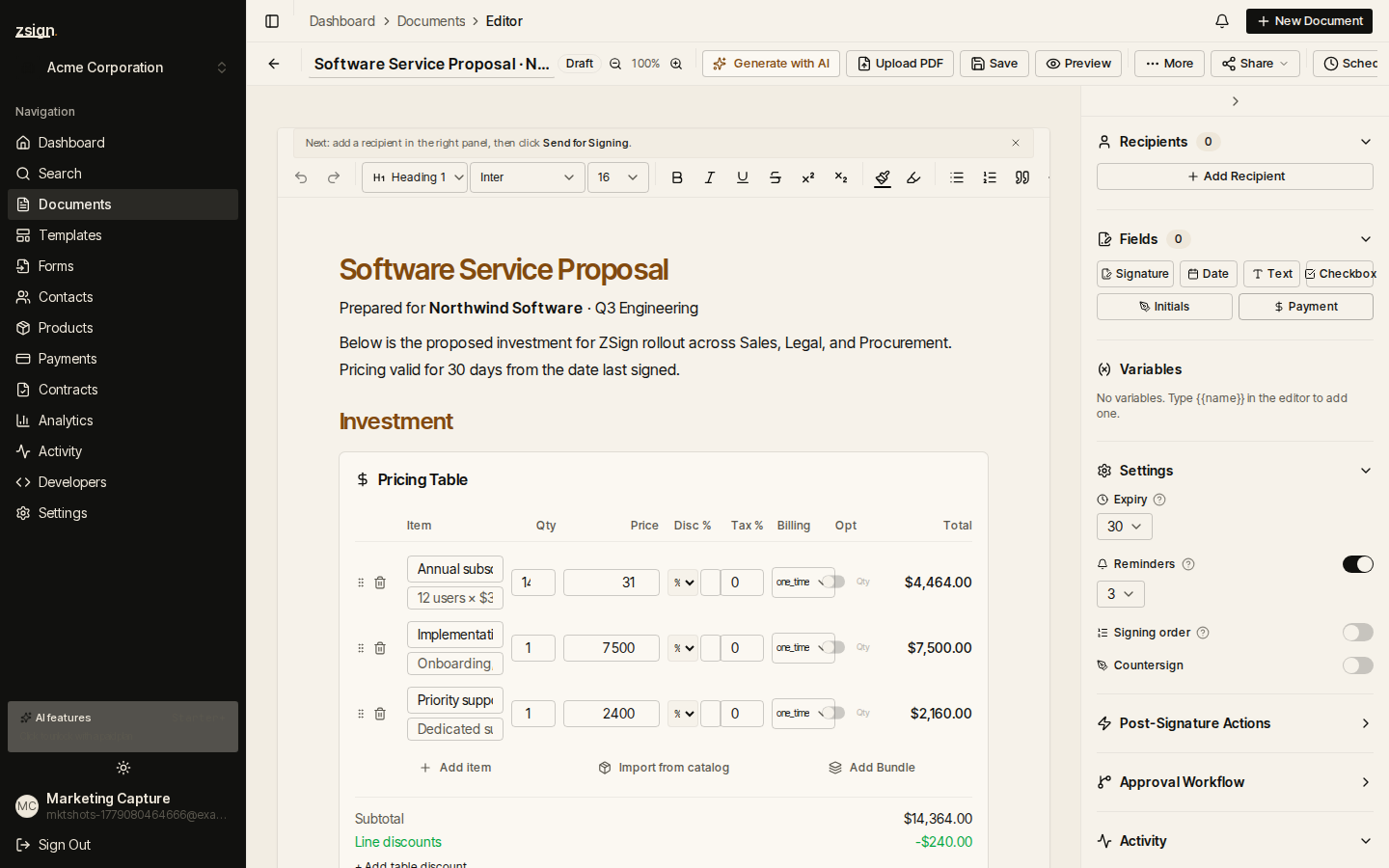The image size is (1389, 868).
Task: Go back with the left arrow
Action: point(274,64)
